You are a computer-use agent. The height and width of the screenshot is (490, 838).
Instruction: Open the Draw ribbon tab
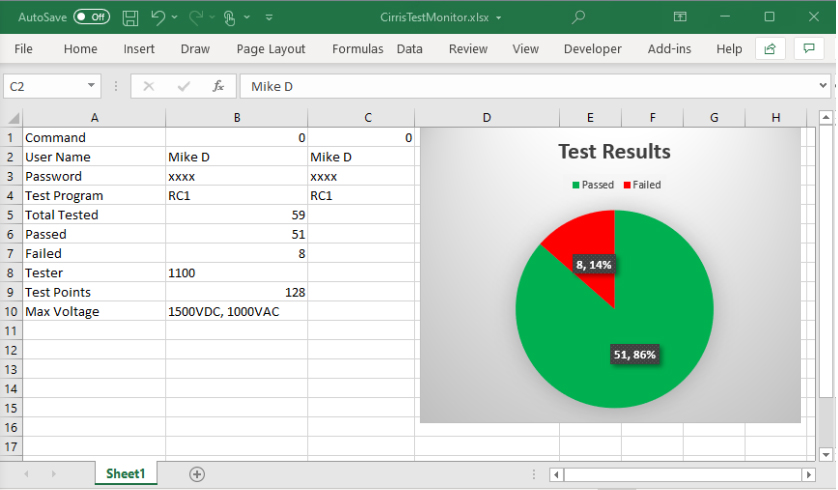[195, 49]
